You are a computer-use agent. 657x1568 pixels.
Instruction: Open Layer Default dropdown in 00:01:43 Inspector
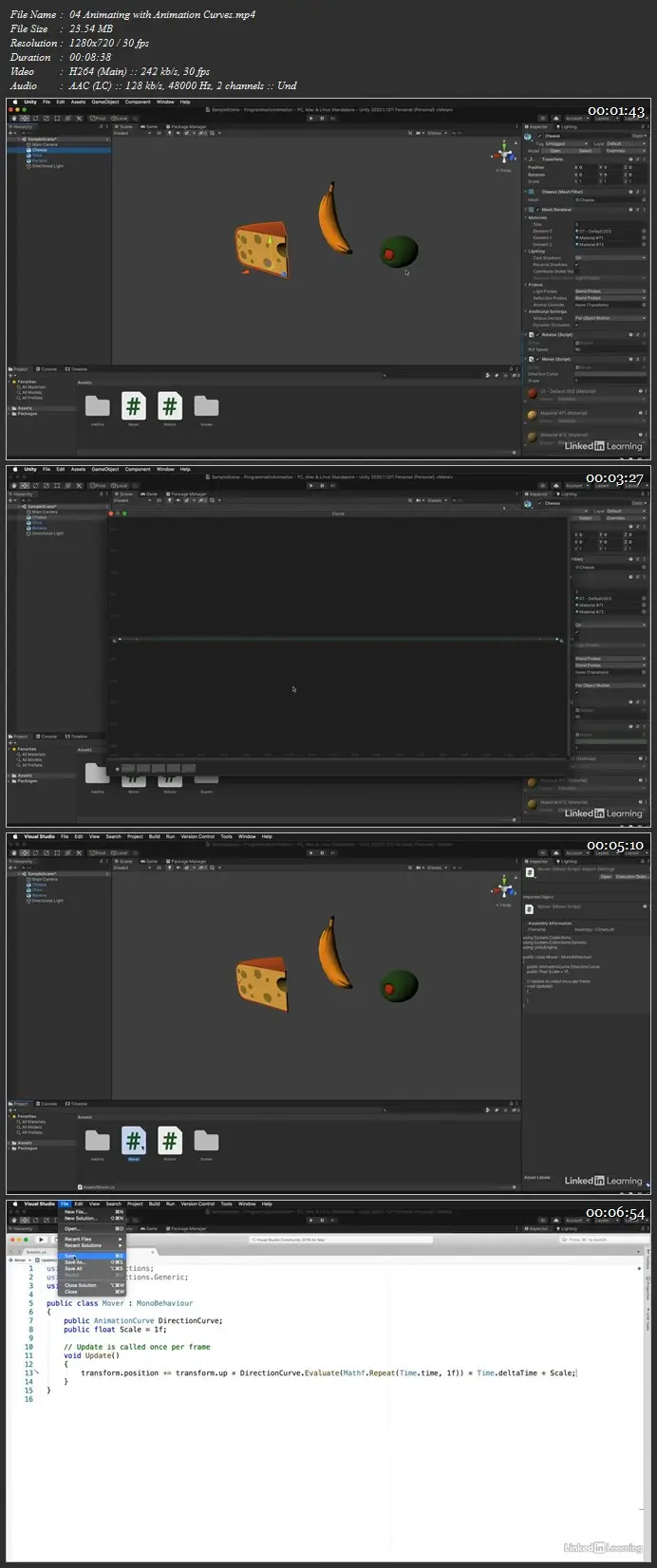pos(626,143)
